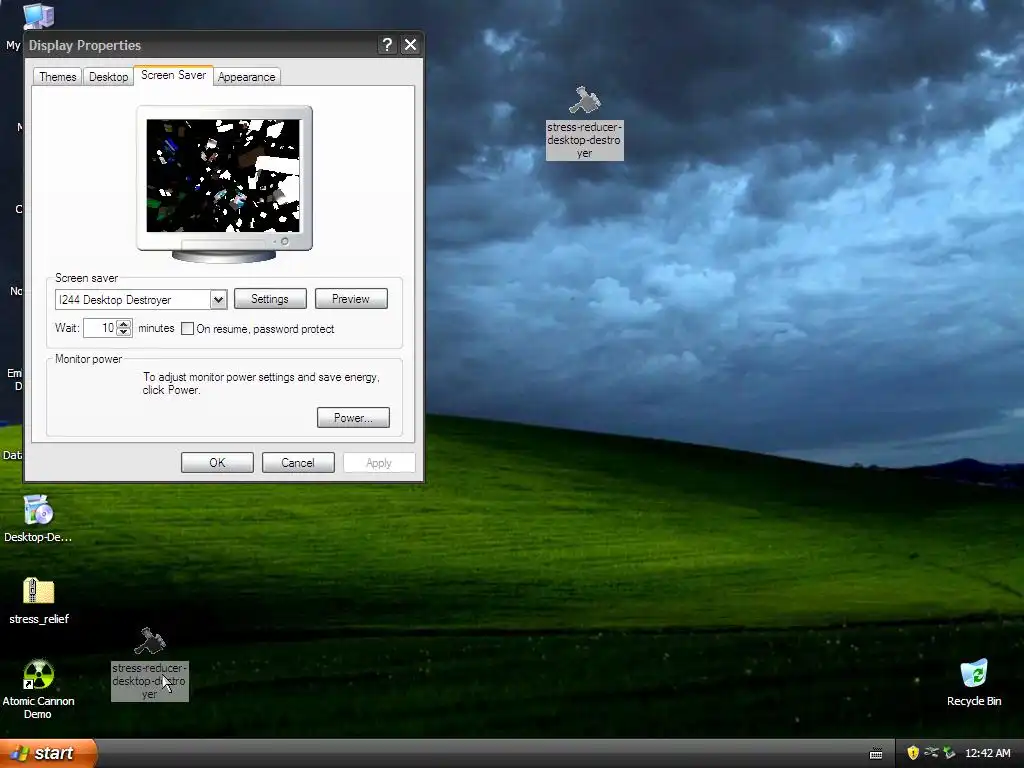Confirm with the OK button
Screen dimensions: 1024x768
pos(217,462)
